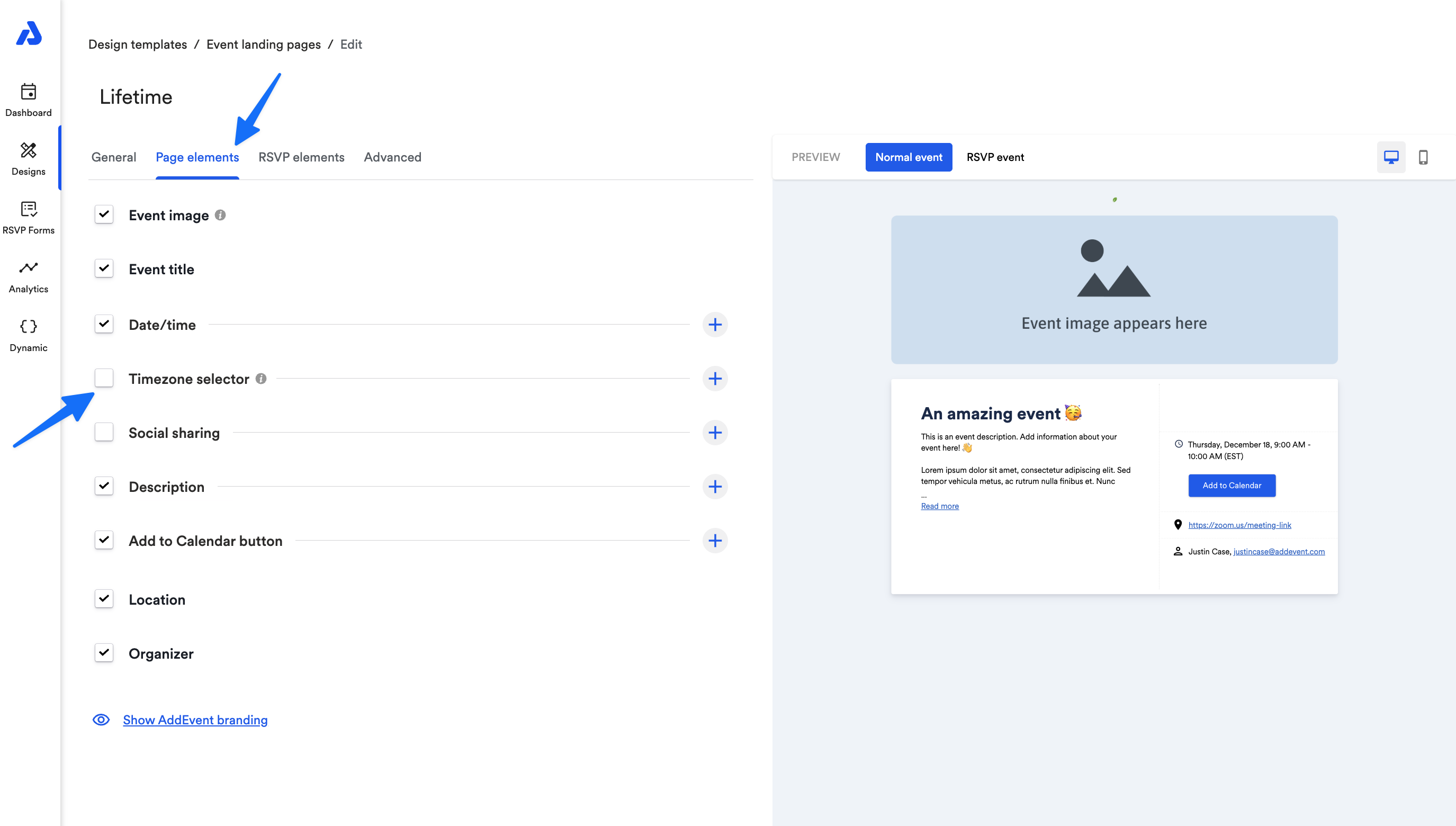This screenshot has height=826, width=1456.
Task: Click the Event image placeholder in the preview
Action: 1113,289
